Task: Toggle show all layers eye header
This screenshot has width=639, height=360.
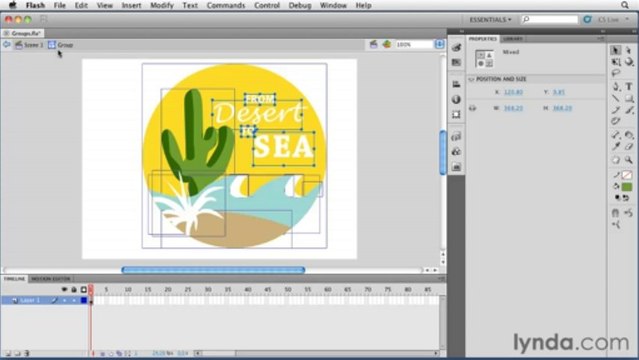Action: [x=64, y=289]
